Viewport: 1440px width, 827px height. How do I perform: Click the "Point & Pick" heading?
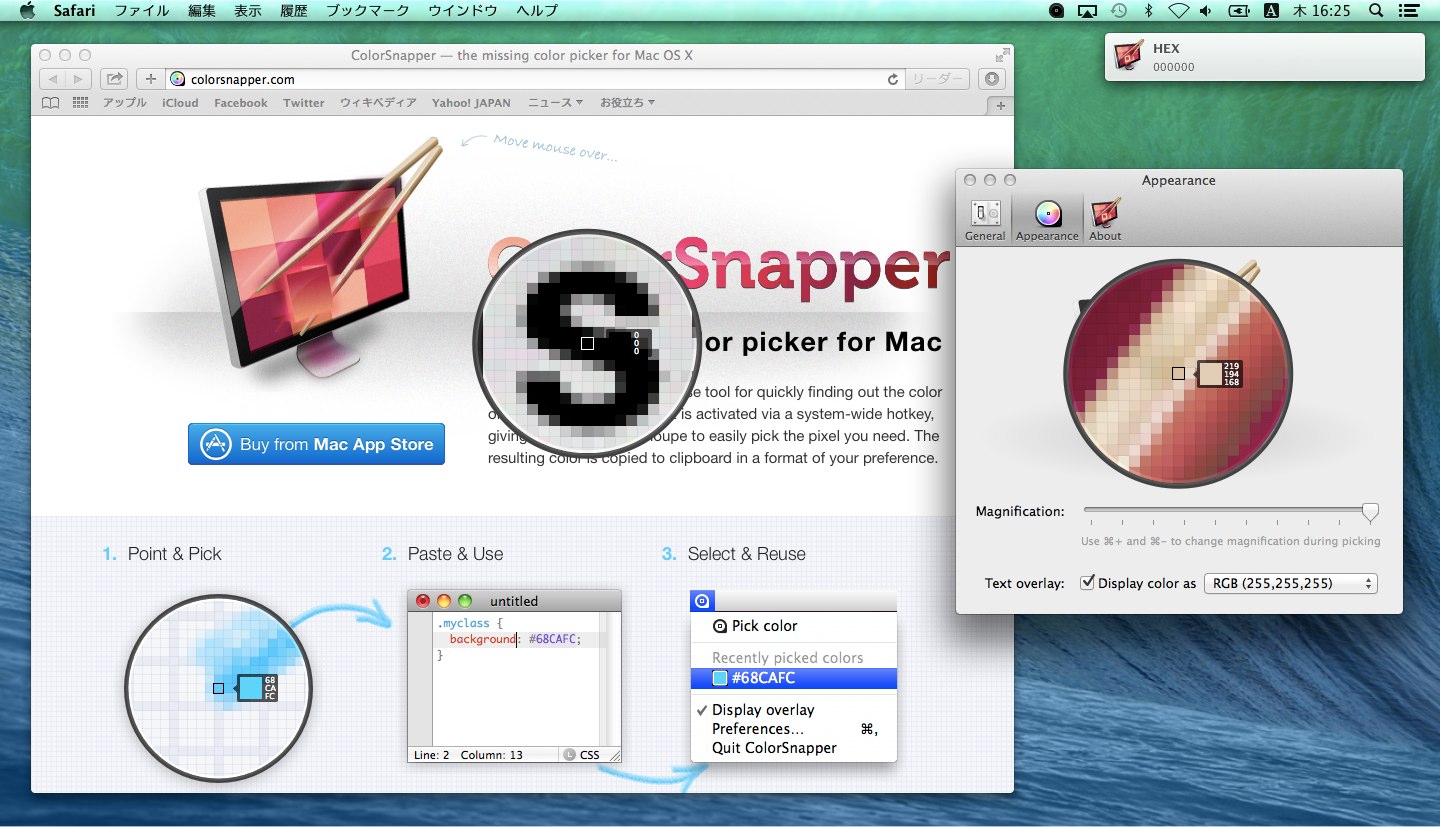point(175,554)
